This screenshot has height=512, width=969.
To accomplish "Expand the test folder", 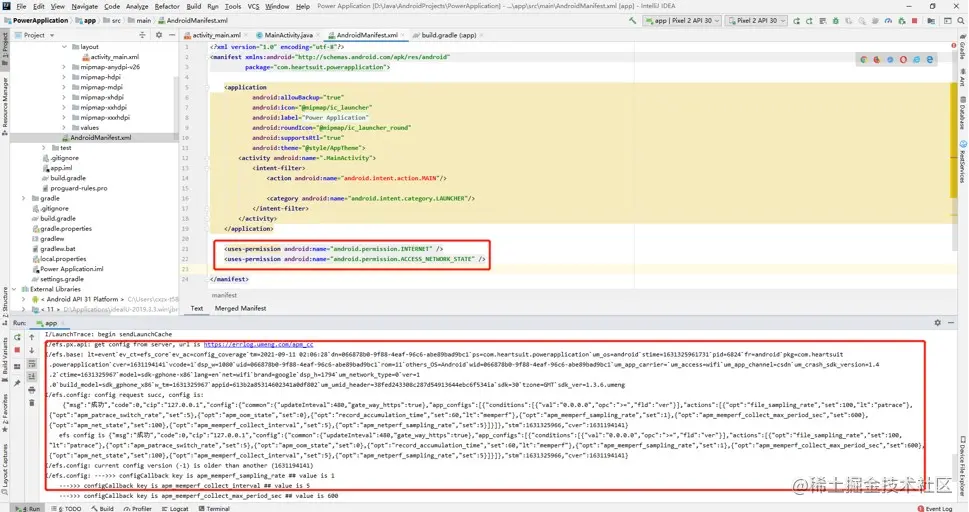I will pos(44,148).
